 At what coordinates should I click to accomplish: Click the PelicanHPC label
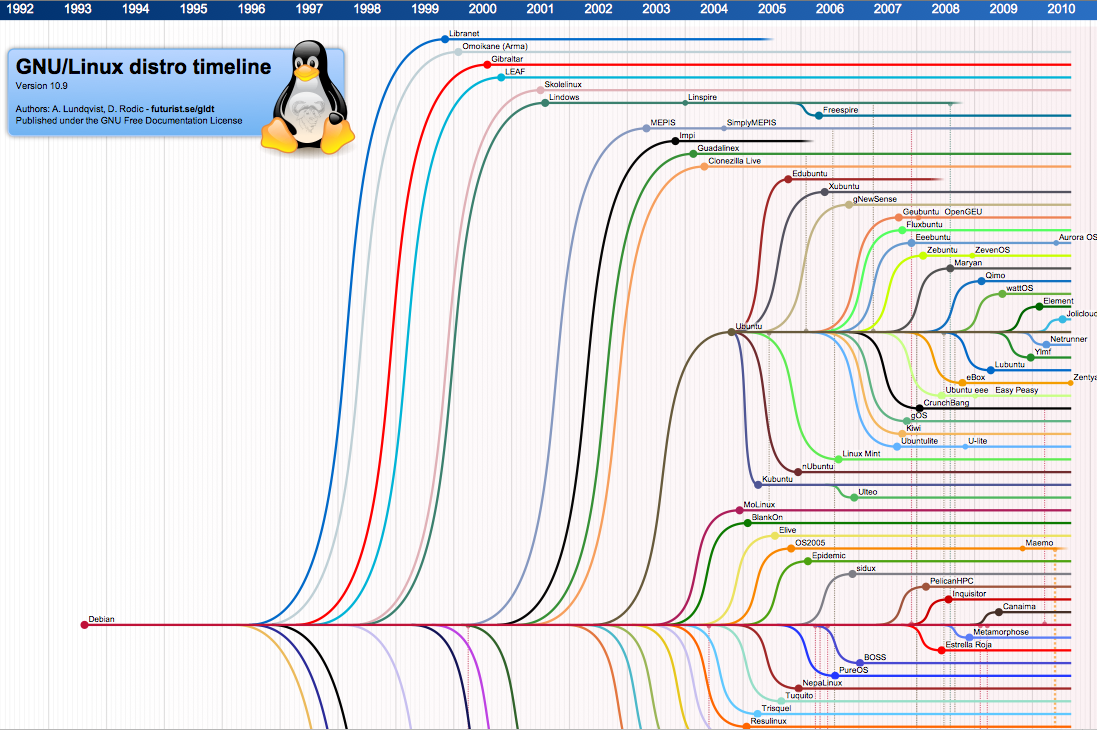(x=951, y=581)
